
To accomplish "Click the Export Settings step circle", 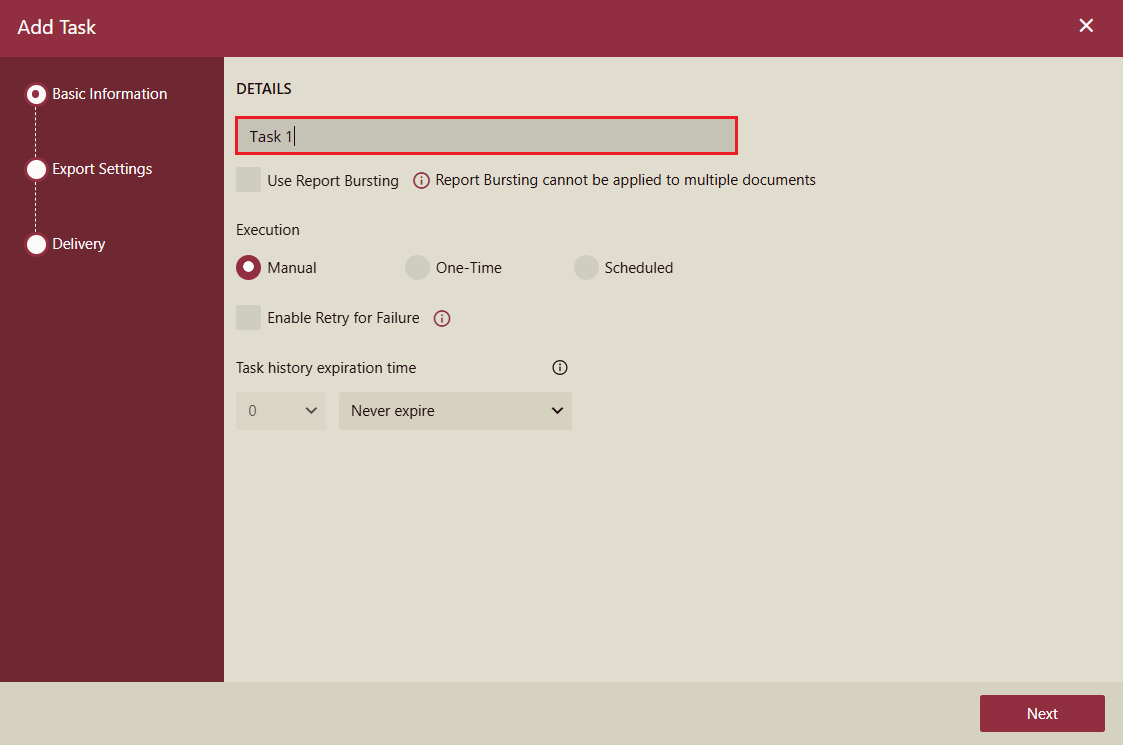I will click(x=36, y=168).
